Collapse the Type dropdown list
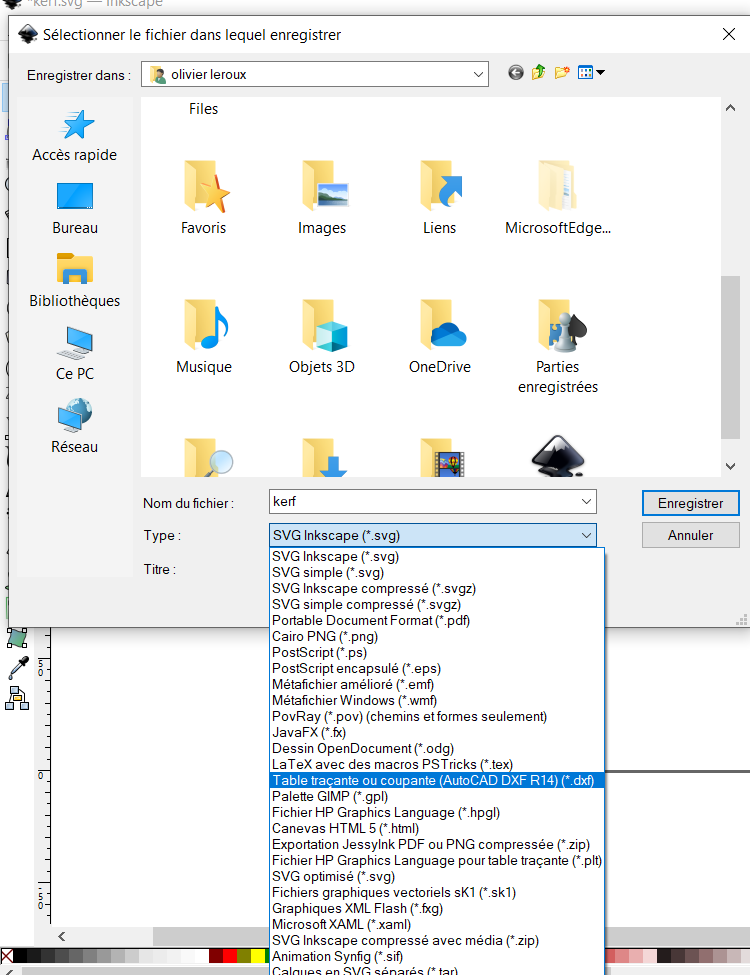Screen dimensions: 750x975 tap(586, 535)
